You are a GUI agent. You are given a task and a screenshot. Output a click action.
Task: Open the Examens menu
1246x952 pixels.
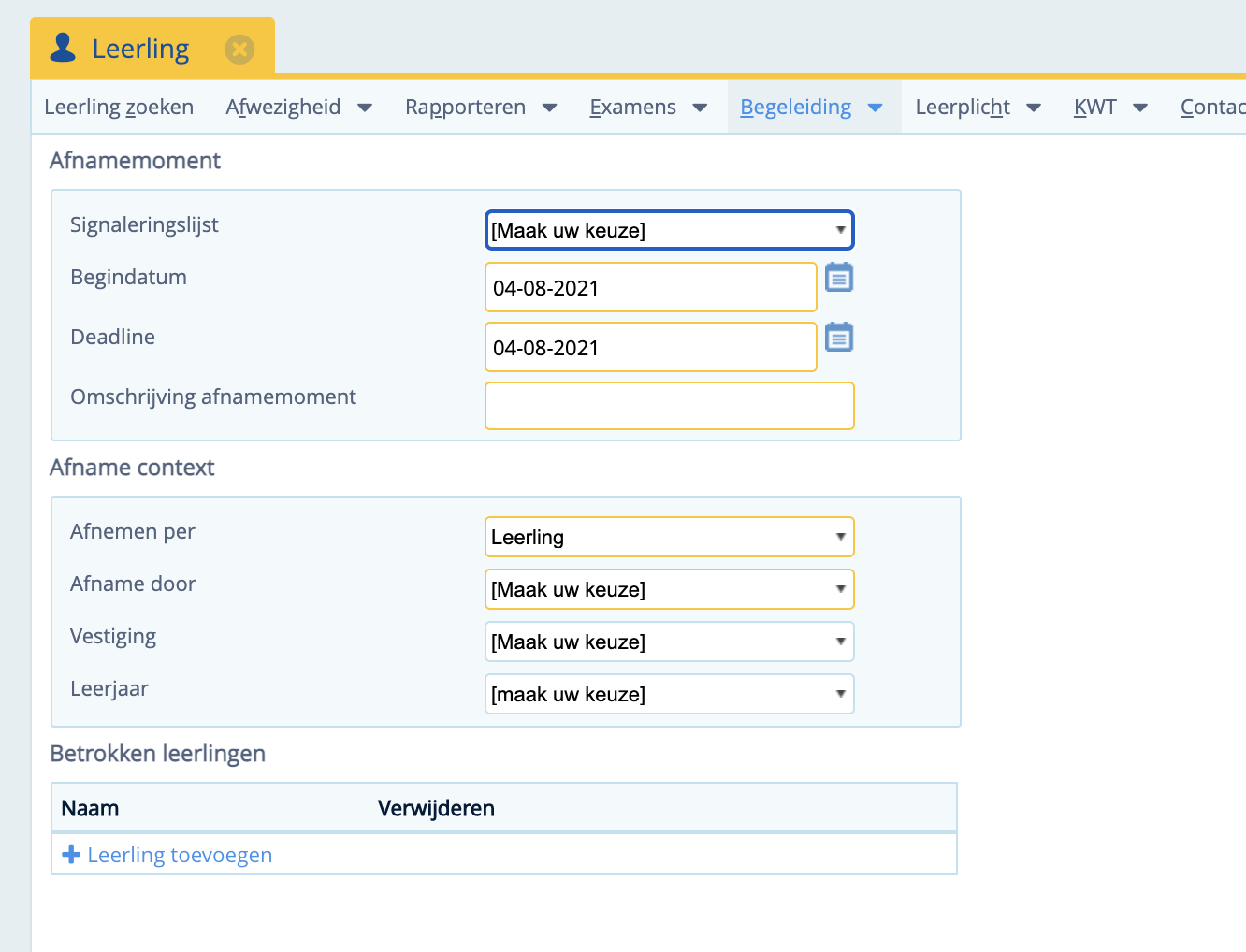633,108
